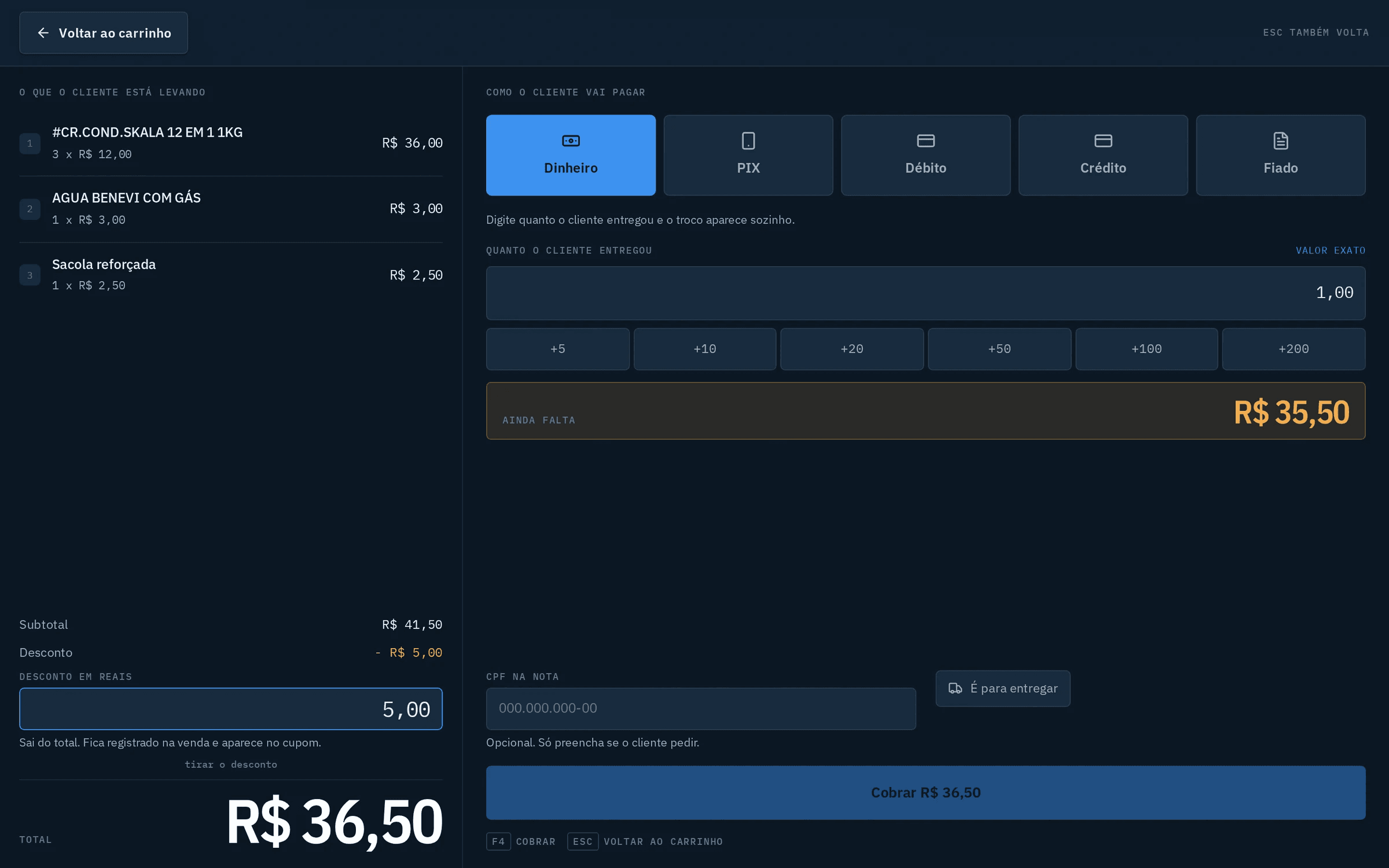This screenshot has height=868, width=1389.
Task: Add +20 to the received amount
Action: coord(851,349)
